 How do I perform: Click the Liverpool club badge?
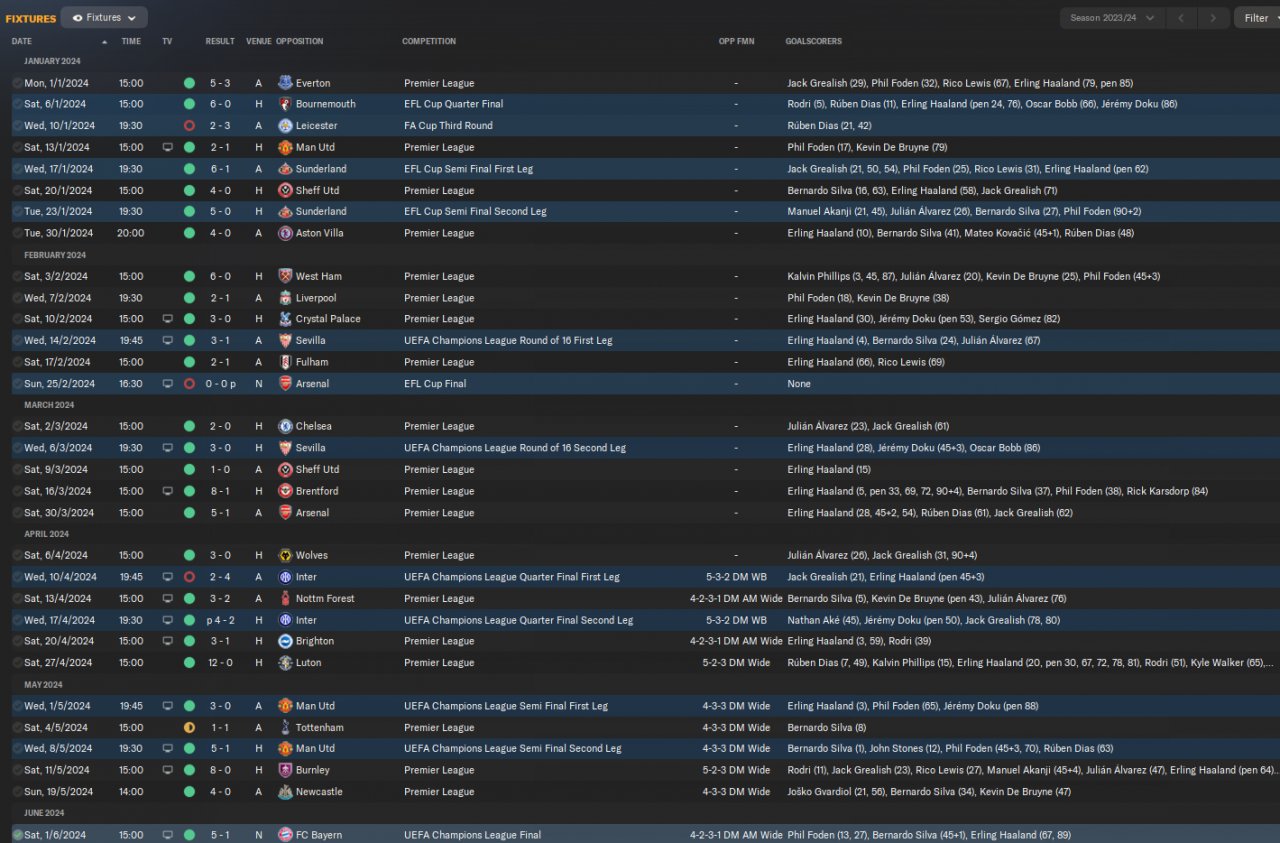click(x=285, y=298)
